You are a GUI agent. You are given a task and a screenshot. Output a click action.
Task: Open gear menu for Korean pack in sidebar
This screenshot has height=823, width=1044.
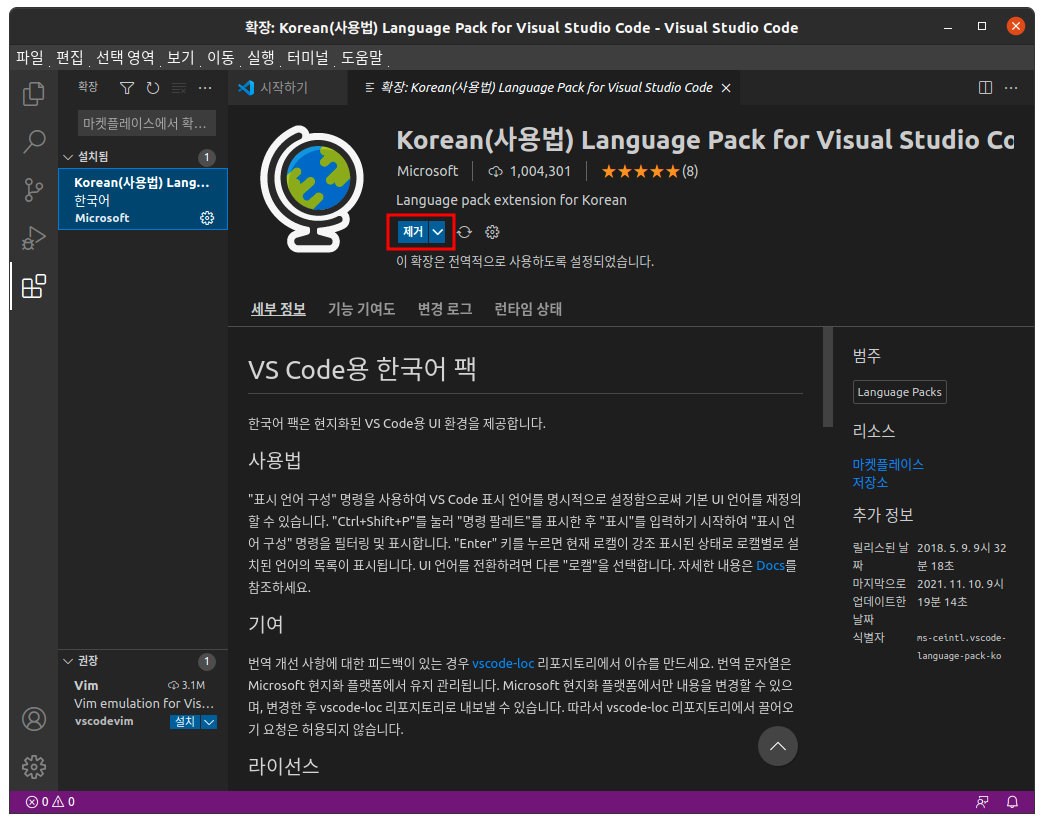point(207,218)
